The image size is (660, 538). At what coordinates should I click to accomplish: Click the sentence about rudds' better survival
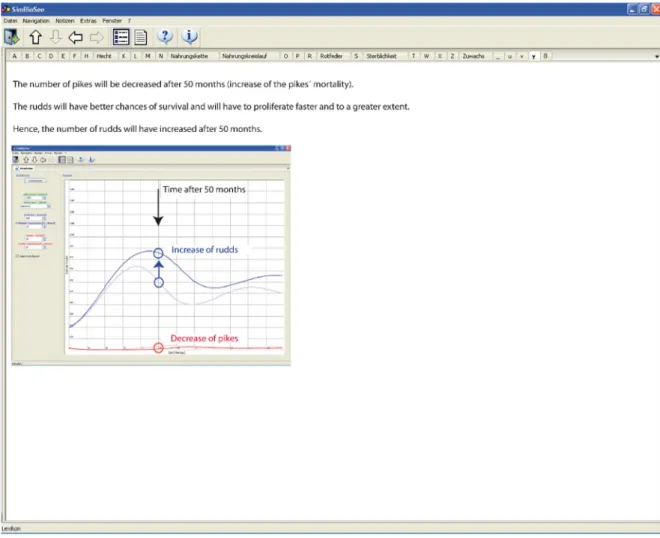pyautogui.click(x=211, y=107)
